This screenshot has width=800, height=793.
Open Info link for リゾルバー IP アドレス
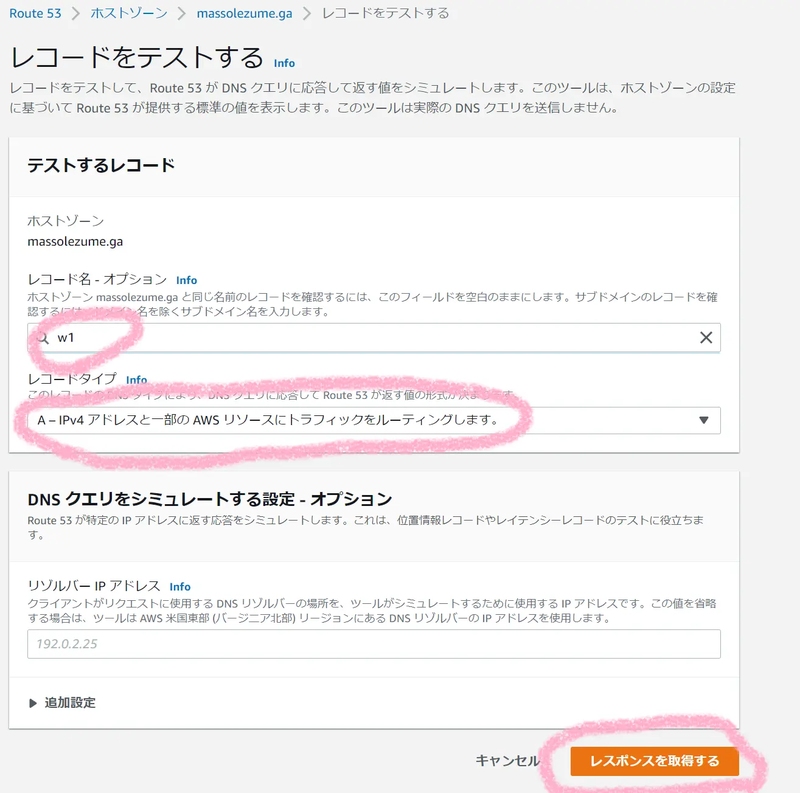180,587
